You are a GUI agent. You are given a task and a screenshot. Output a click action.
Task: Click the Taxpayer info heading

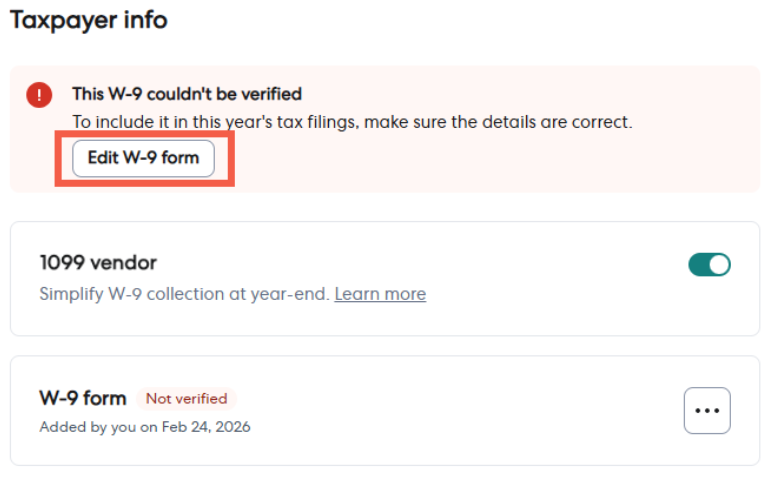pos(89,20)
